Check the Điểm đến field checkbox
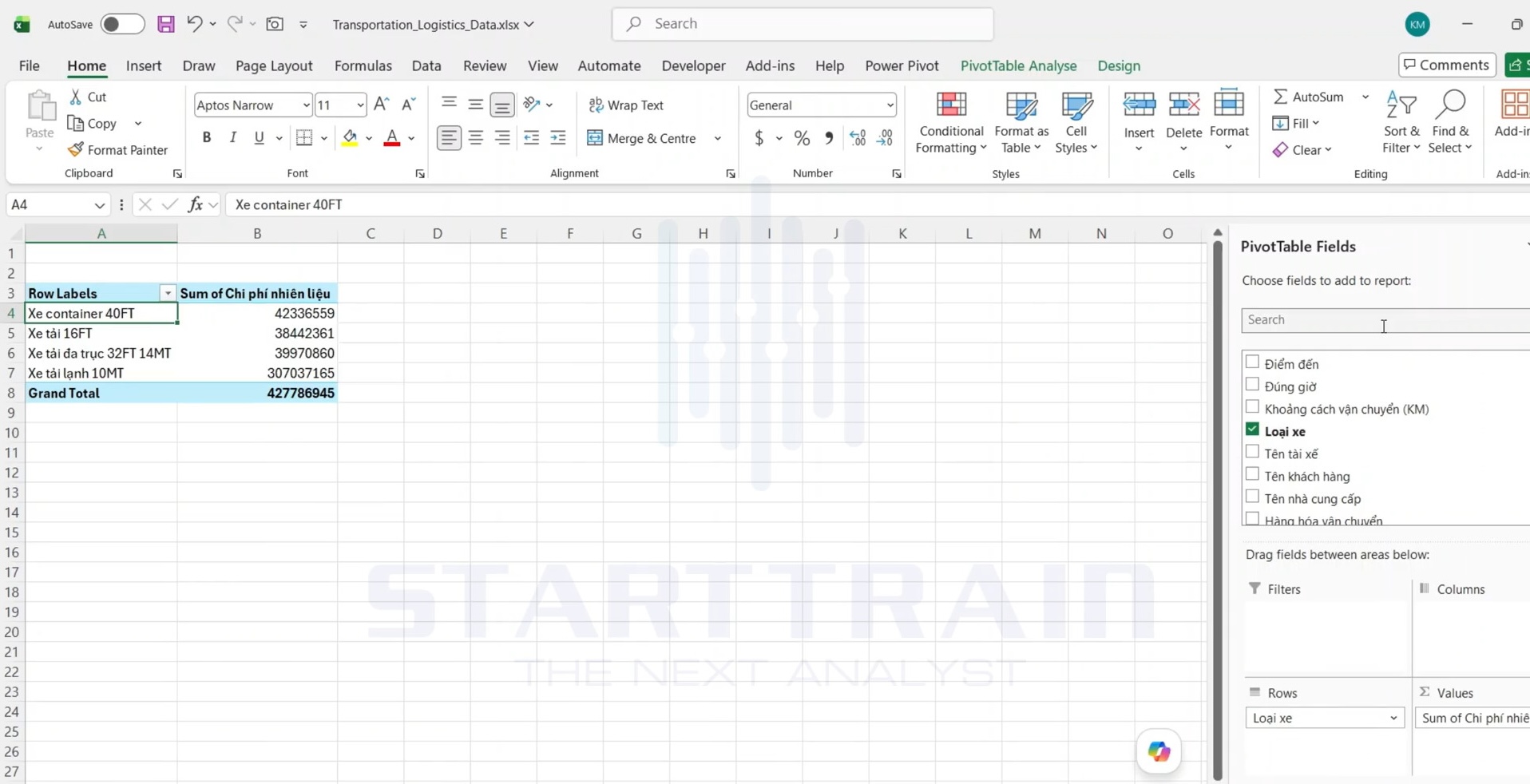Screen dimensions: 1530x784 pos(1252,362)
